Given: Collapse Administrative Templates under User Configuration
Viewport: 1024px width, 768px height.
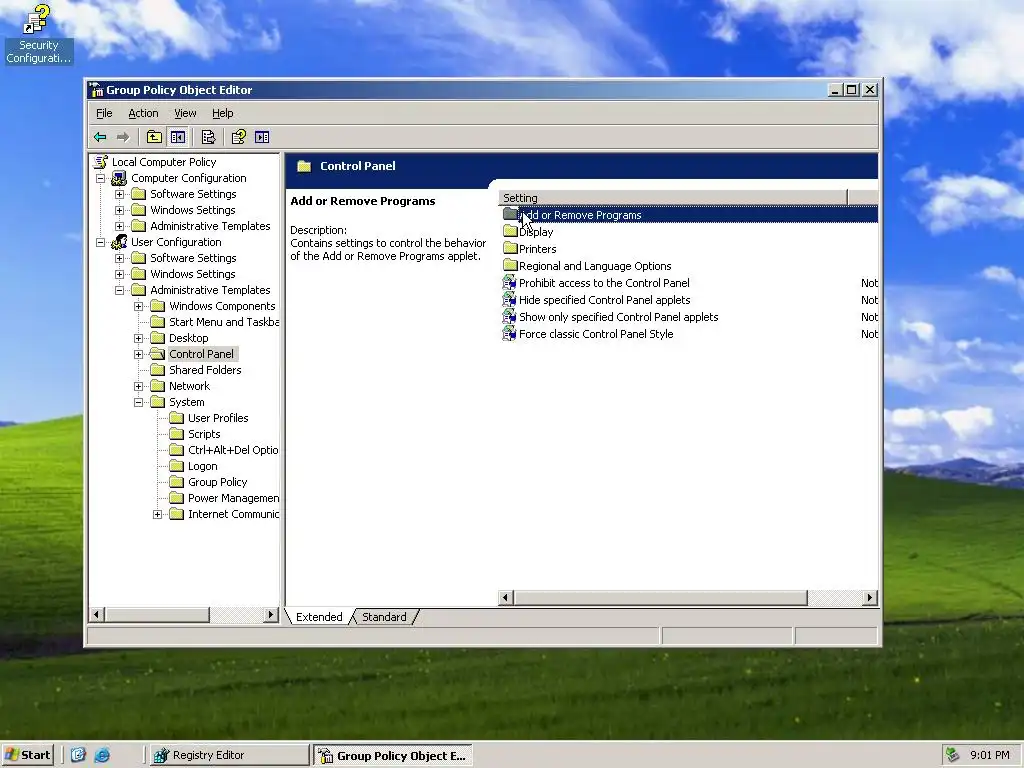Looking at the screenshot, I should [x=120, y=290].
